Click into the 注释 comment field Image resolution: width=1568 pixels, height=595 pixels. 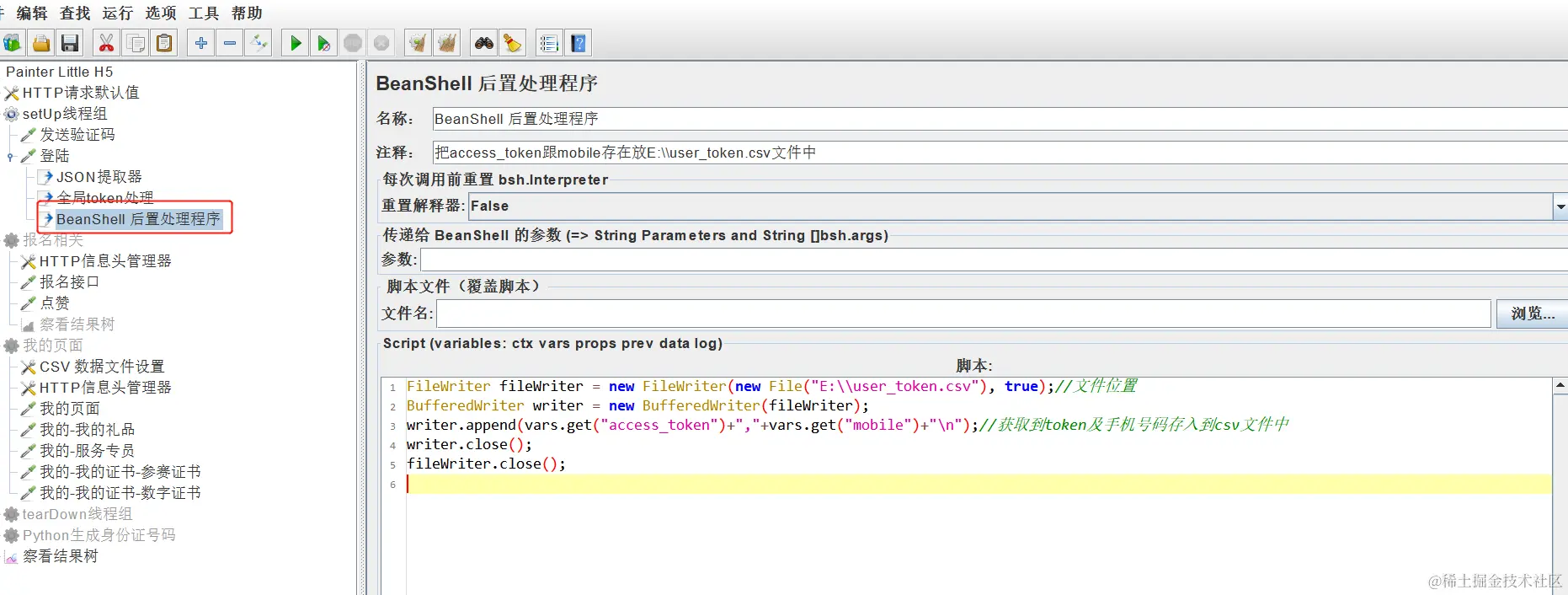[1000, 153]
